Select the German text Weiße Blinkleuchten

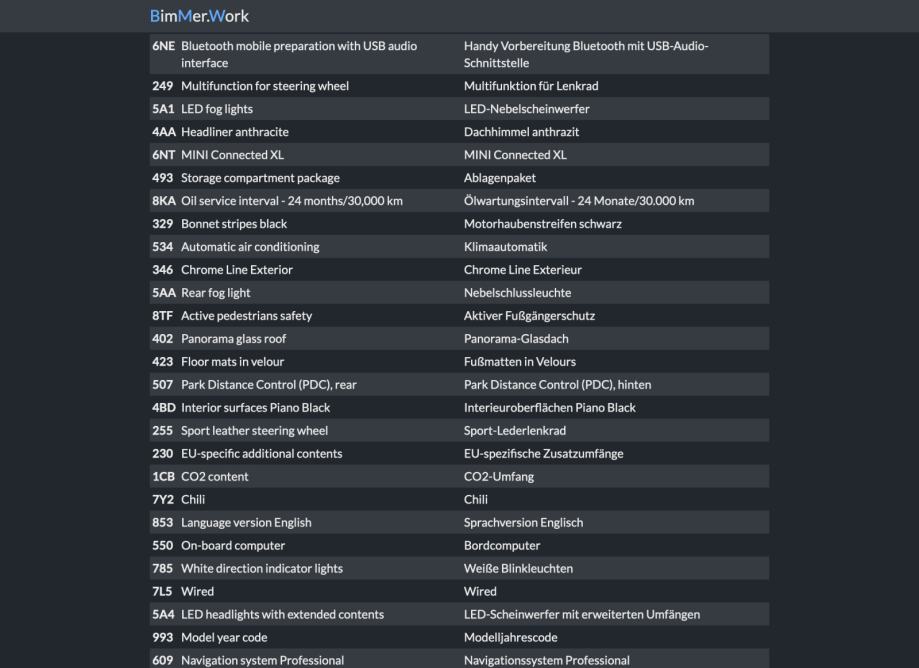click(519, 569)
